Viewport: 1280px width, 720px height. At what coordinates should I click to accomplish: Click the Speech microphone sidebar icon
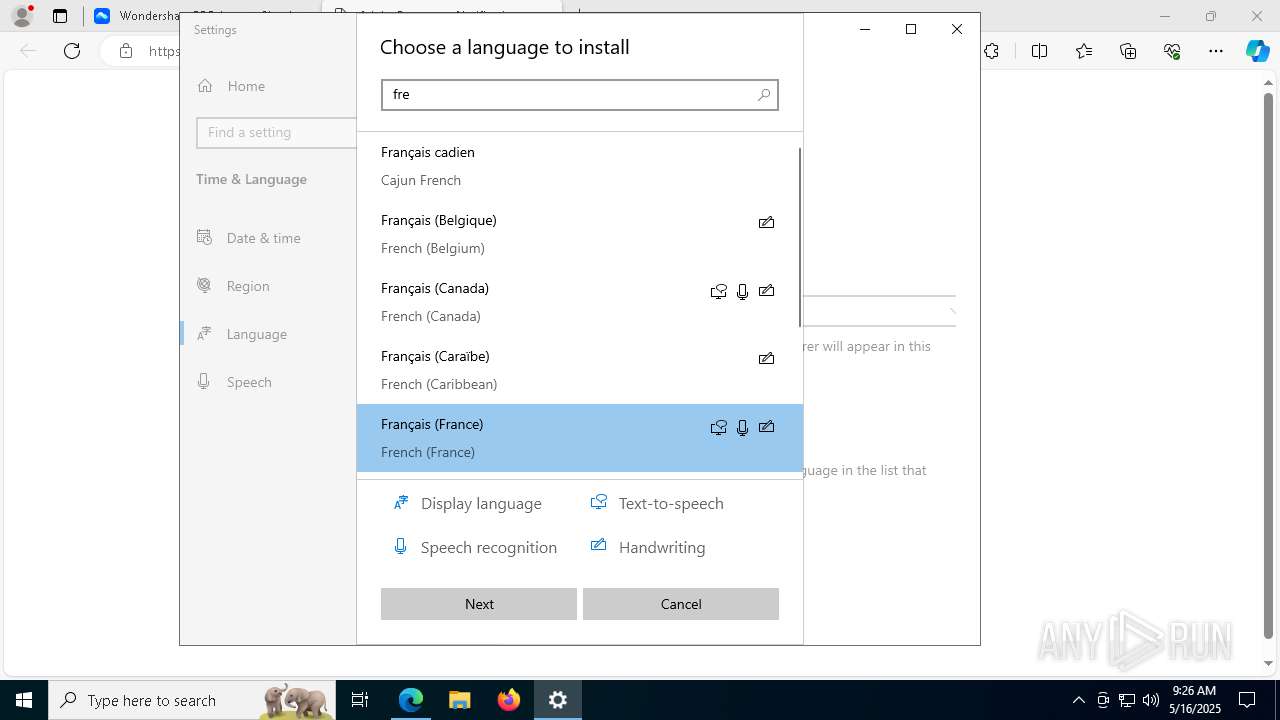204,381
